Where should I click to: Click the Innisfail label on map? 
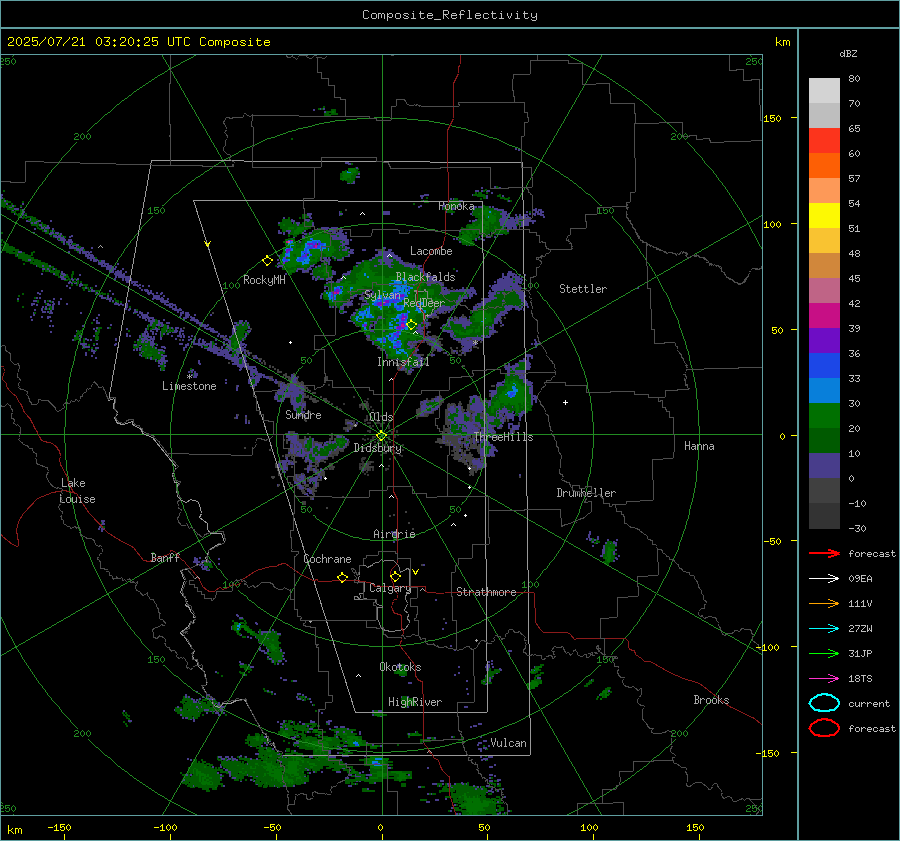pos(403,362)
